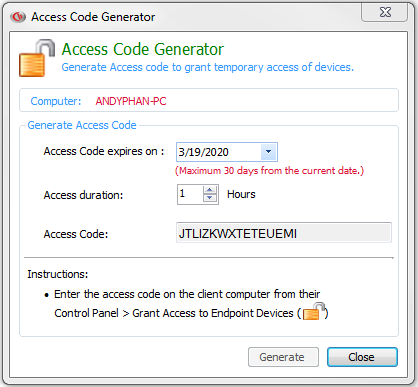The image size is (418, 387).
Task: Decrease access duration with down arrow
Action: click(209, 198)
